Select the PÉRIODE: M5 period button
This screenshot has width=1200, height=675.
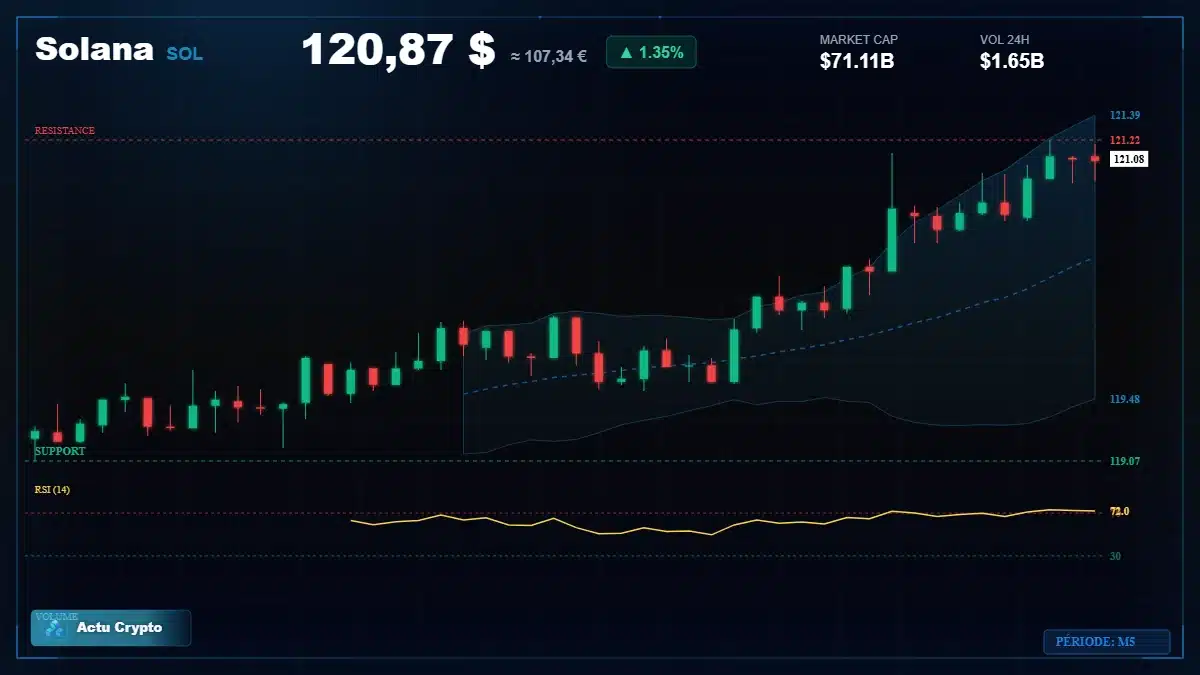point(1106,642)
